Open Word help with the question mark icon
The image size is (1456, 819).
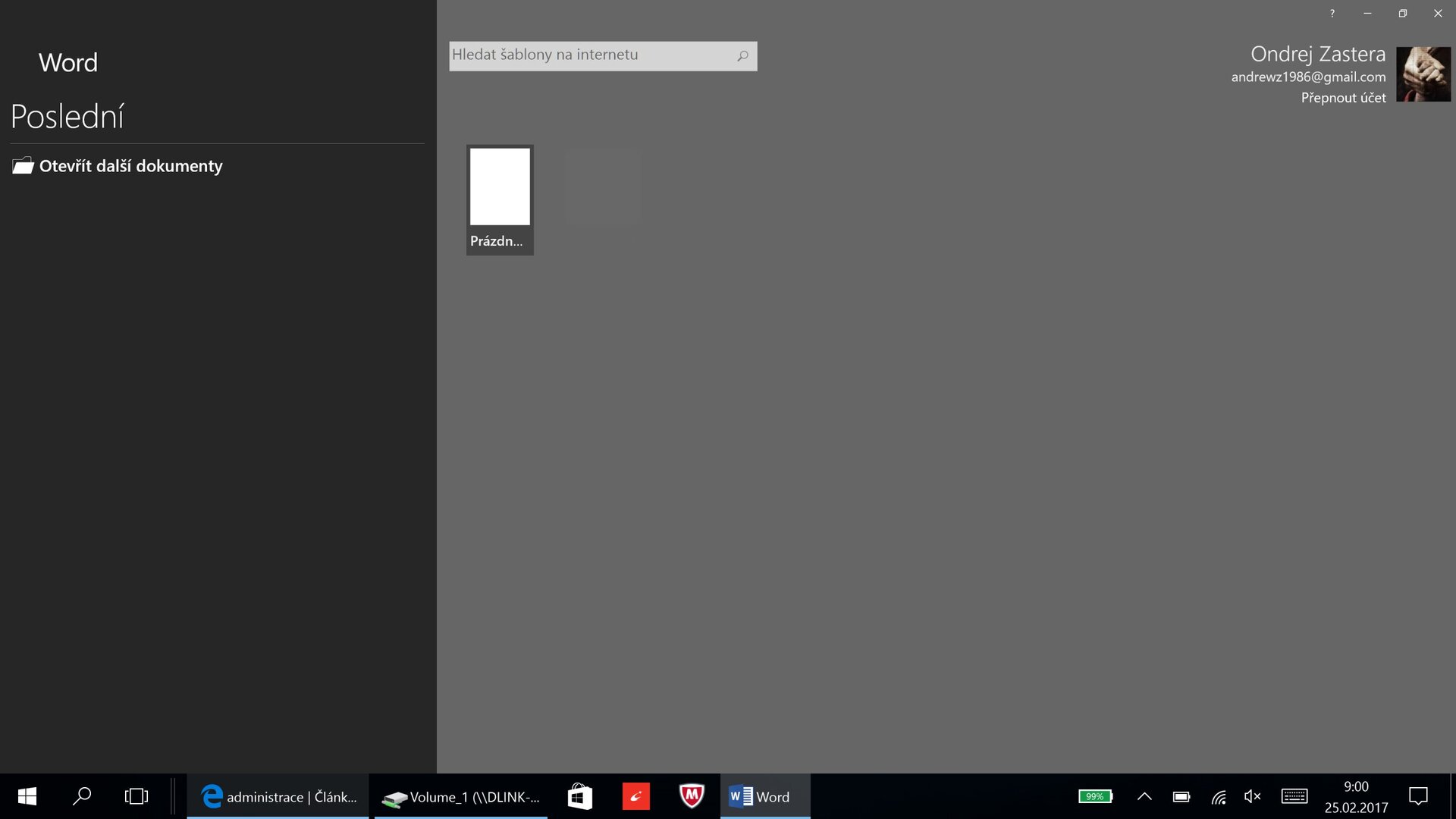click(x=1332, y=13)
